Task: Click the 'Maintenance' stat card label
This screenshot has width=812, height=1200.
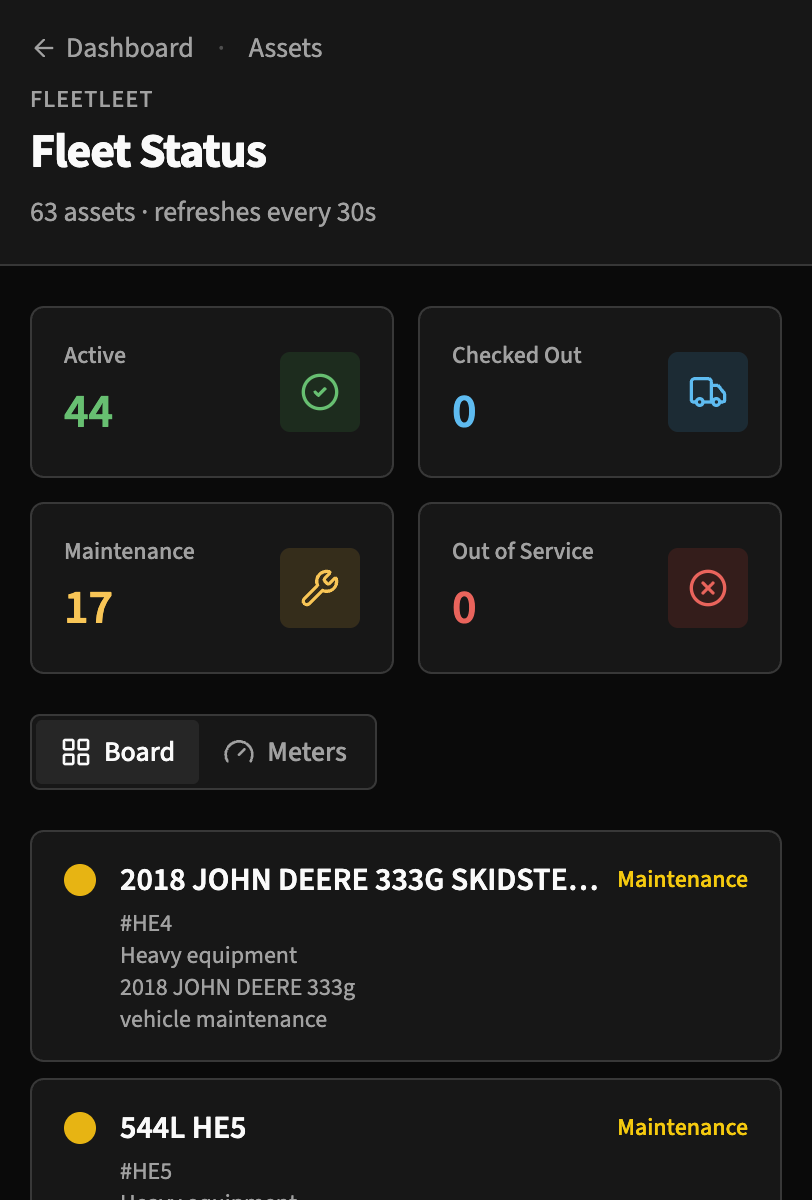Action: point(129,551)
